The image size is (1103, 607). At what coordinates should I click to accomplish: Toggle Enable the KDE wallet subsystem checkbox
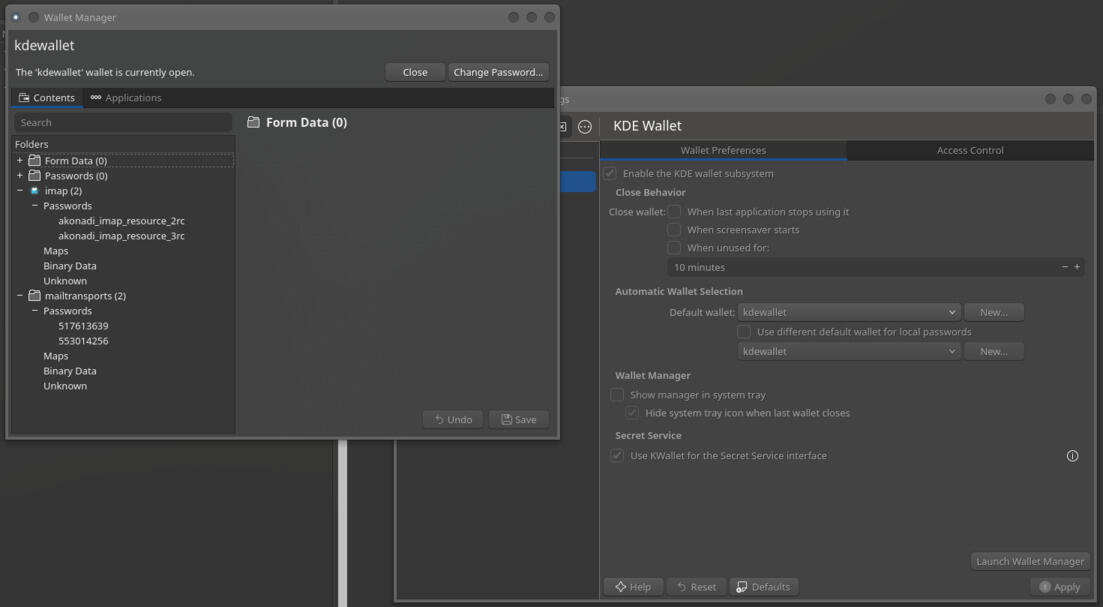[x=610, y=174]
